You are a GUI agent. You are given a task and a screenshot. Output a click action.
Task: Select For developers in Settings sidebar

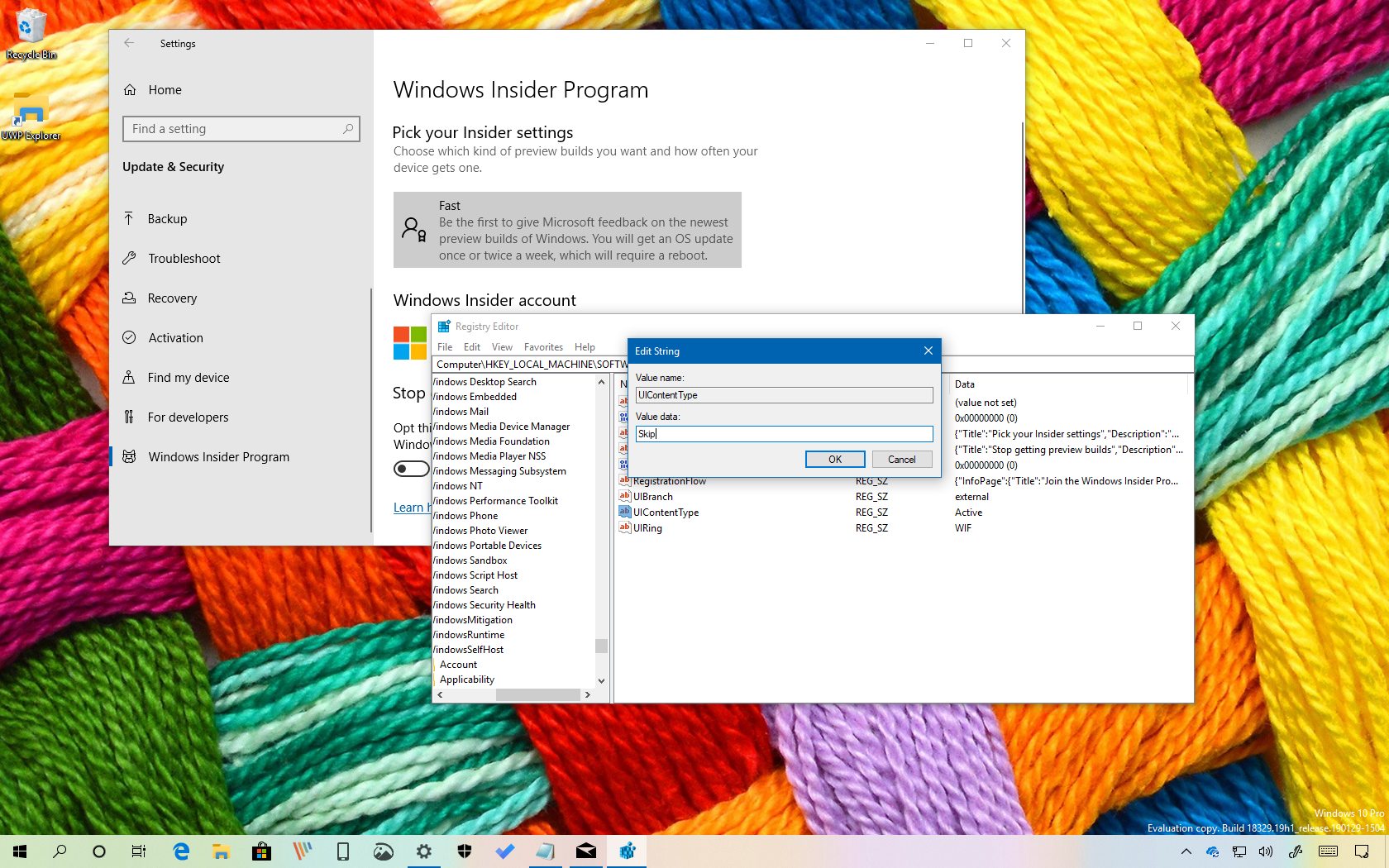pyautogui.click(x=188, y=417)
